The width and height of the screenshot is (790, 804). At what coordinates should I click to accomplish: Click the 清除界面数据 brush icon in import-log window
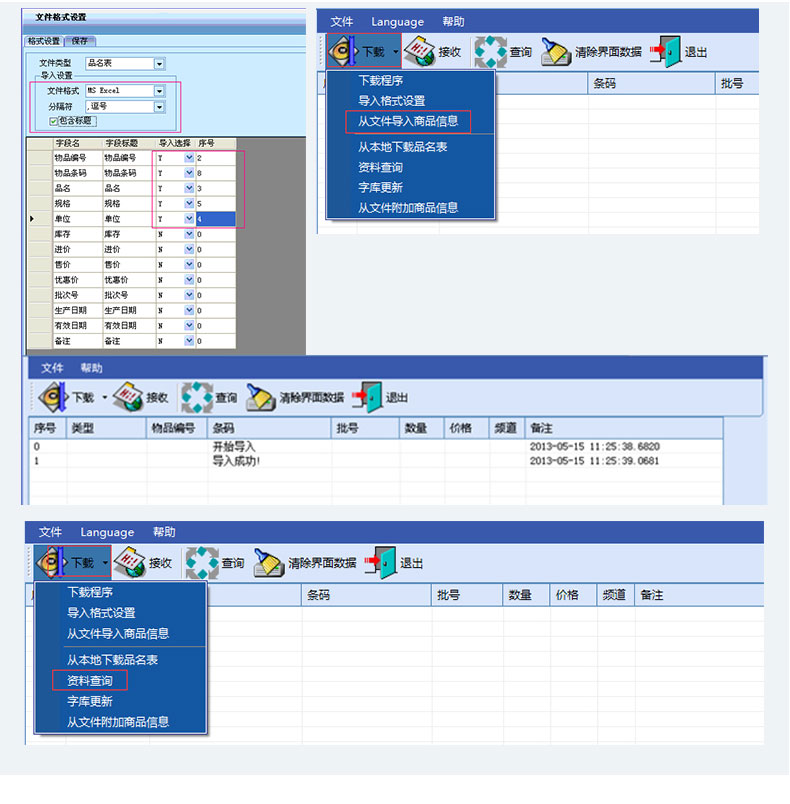pos(261,397)
